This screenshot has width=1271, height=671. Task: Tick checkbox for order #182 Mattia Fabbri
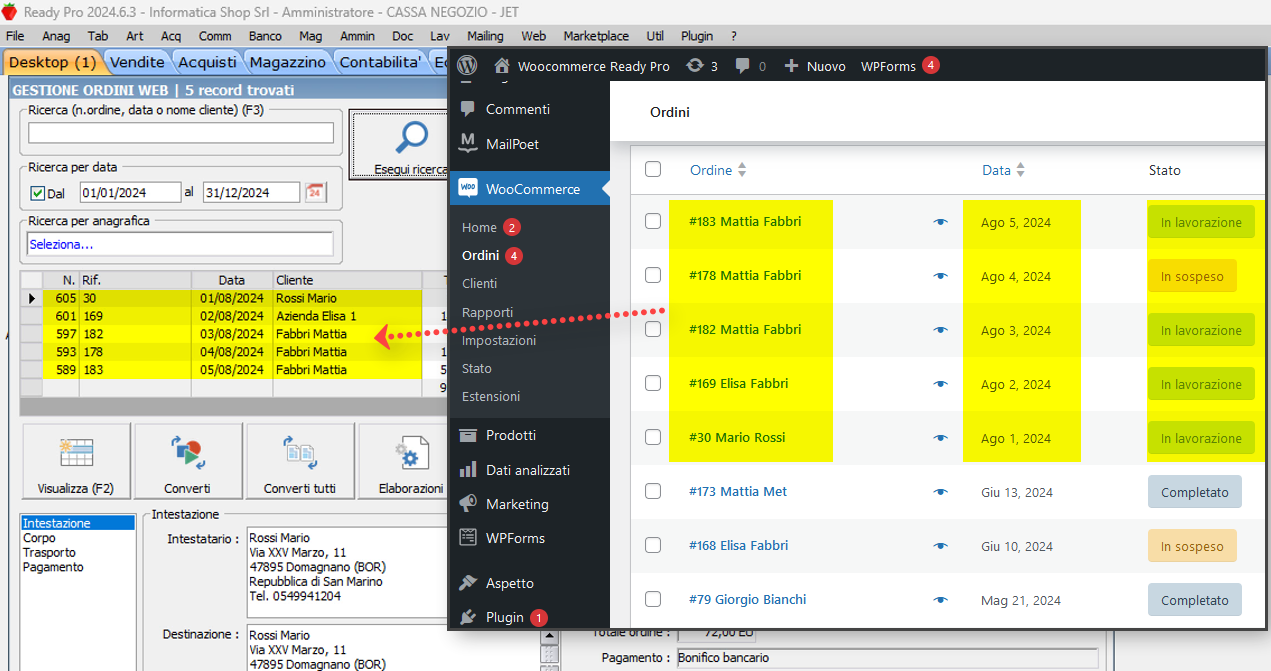(653, 329)
